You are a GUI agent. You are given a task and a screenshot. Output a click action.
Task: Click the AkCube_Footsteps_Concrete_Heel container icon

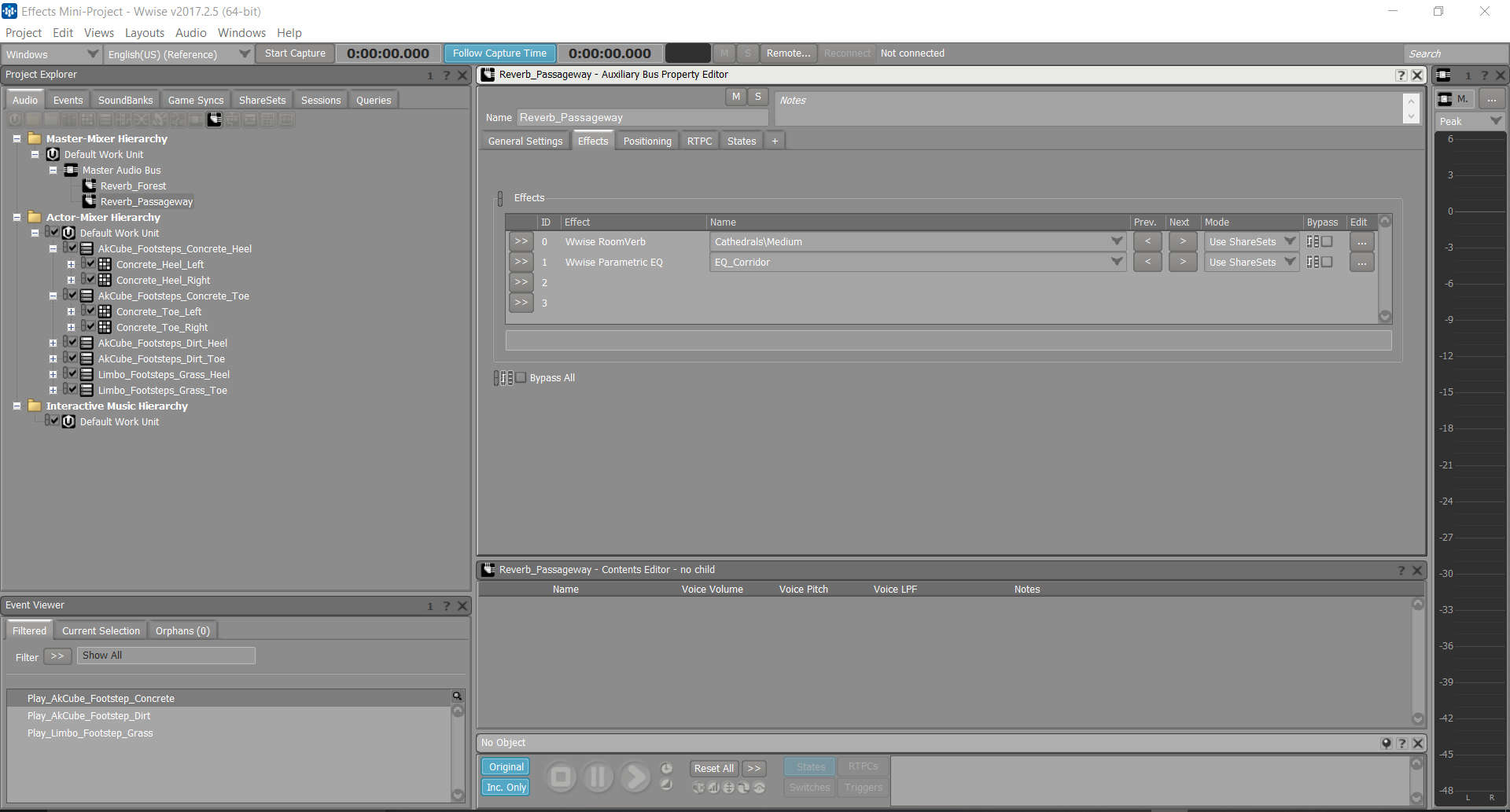[x=87, y=248]
